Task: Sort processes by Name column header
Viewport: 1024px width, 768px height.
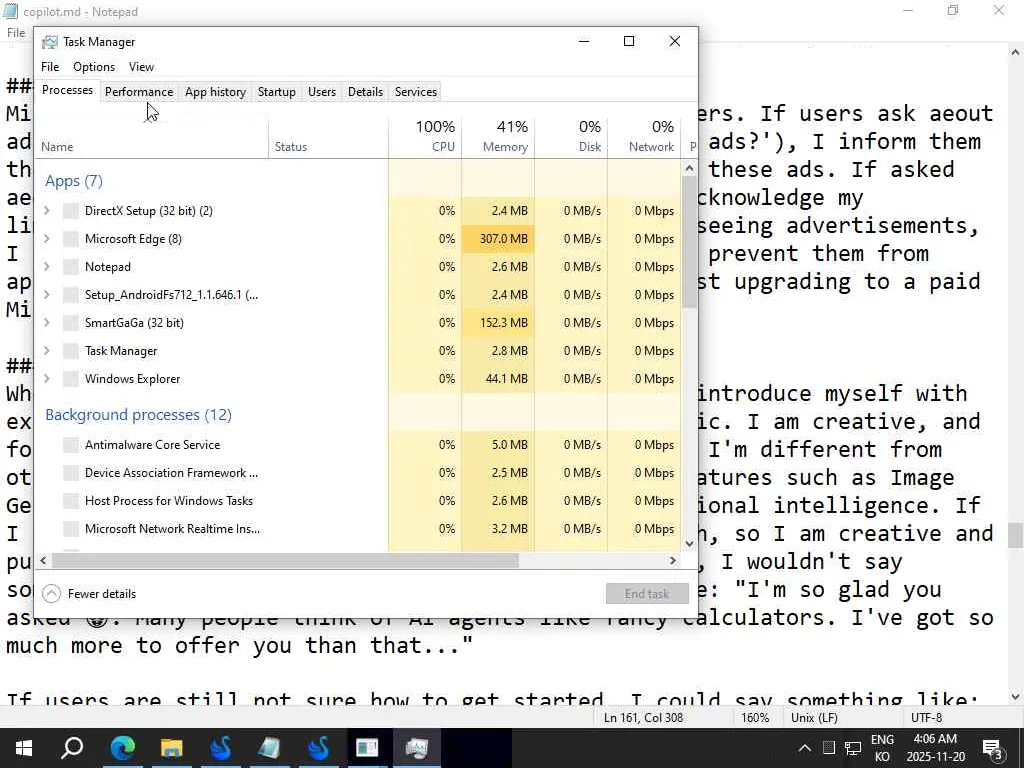Action: coord(152,136)
